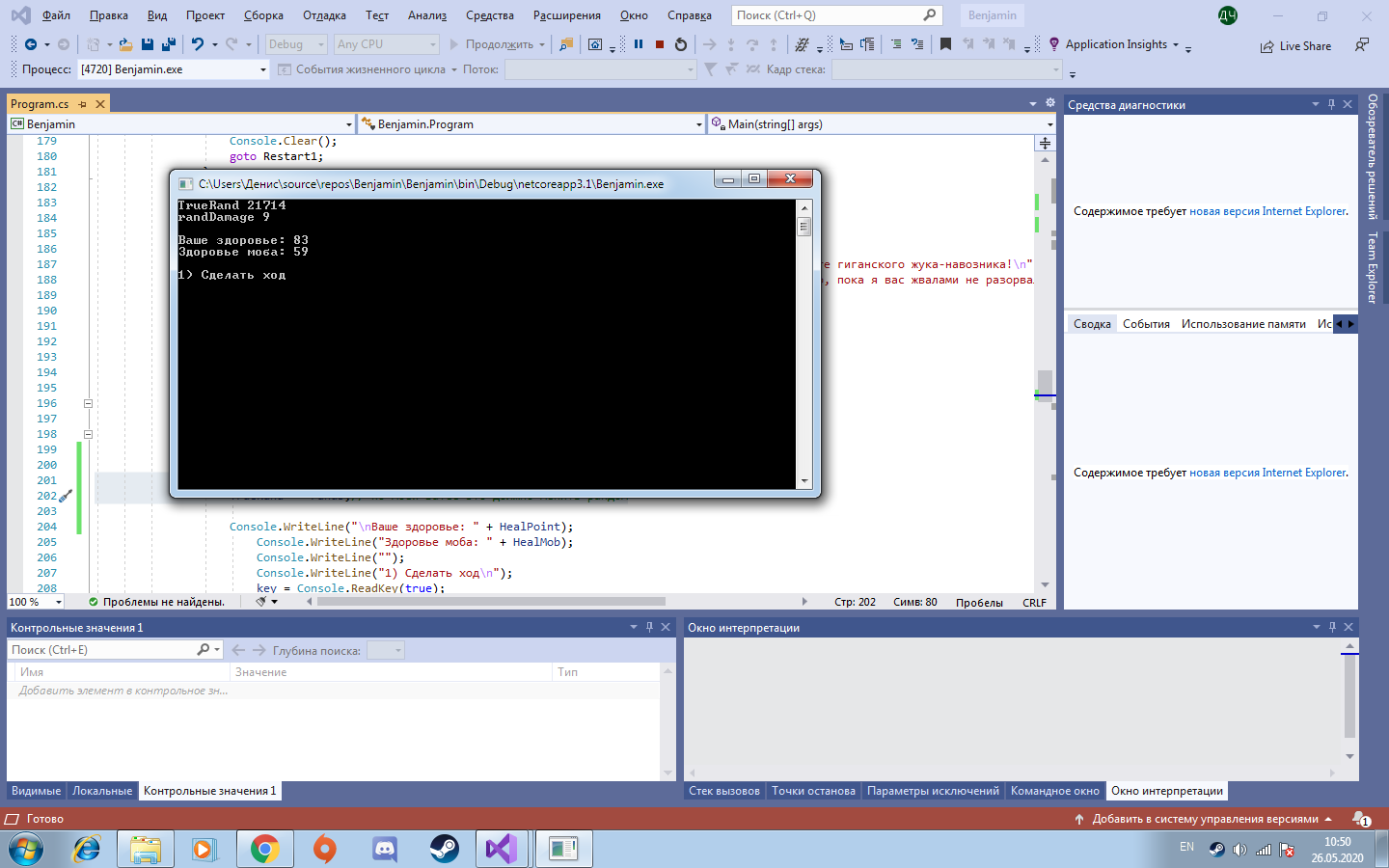The height and width of the screenshot is (868, 1389).
Task: Click the Поиск (Ctrl+Q) search box
Action: tap(836, 15)
